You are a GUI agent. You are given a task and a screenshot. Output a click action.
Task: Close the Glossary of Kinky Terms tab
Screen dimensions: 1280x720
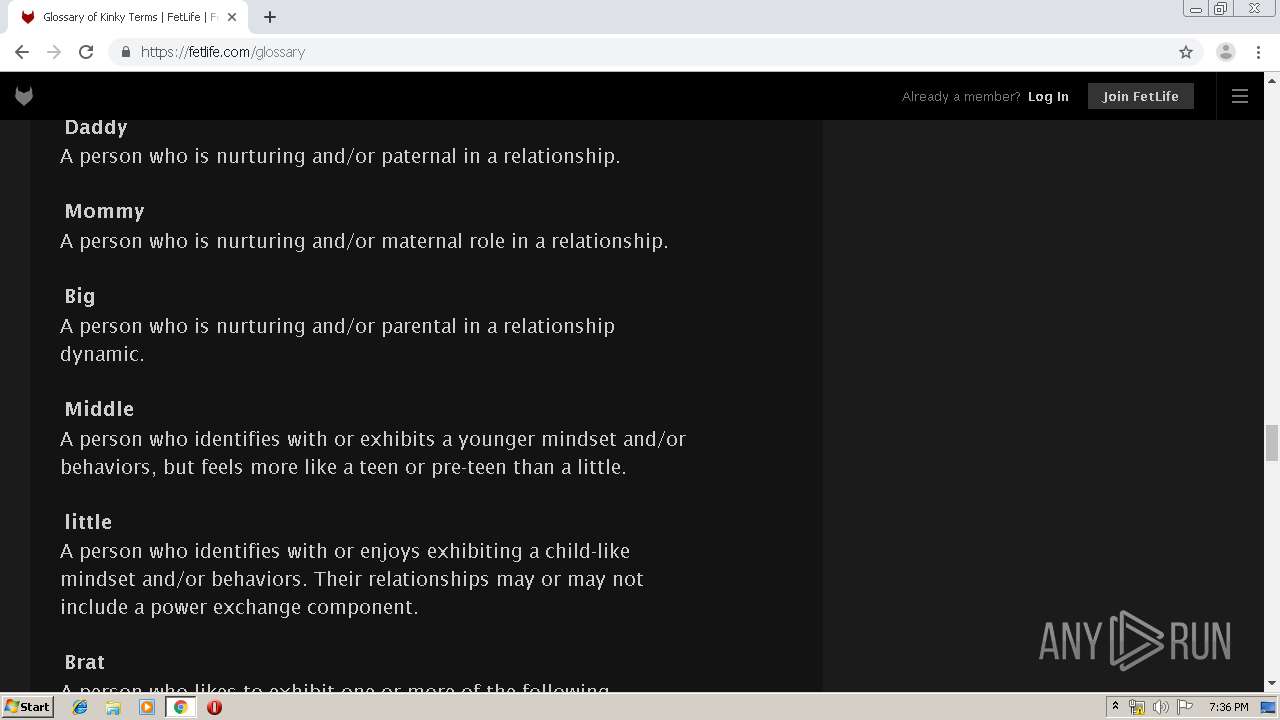232,17
